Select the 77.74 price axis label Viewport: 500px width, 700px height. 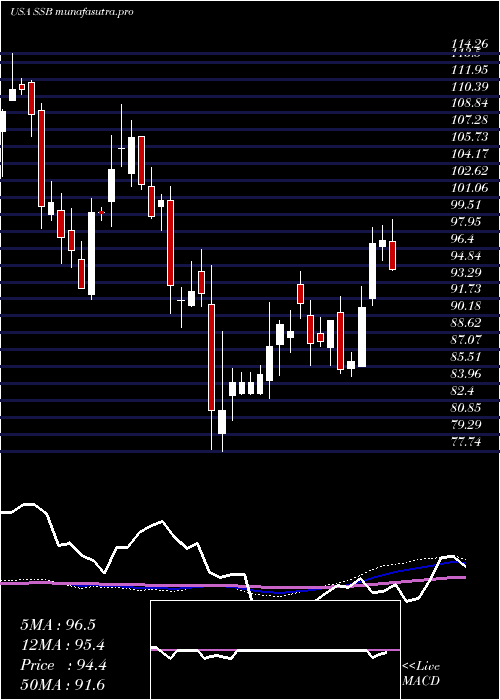point(468,442)
